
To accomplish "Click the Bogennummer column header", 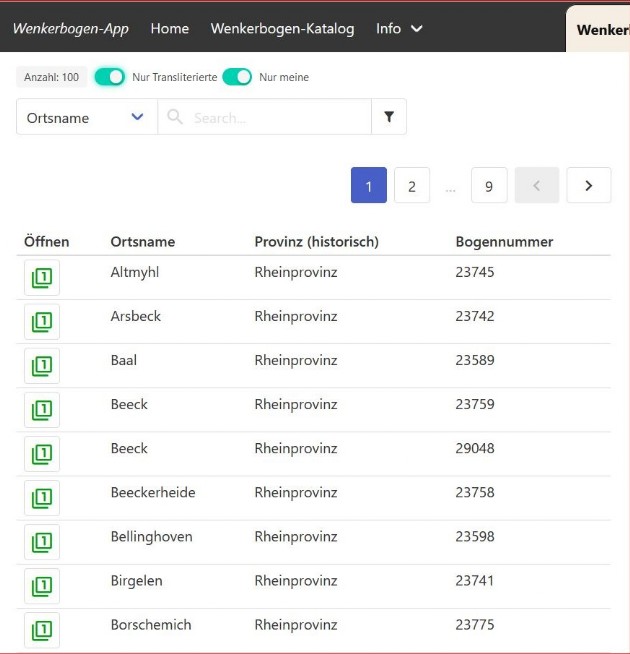I will pyautogui.click(x=504, y=241).
